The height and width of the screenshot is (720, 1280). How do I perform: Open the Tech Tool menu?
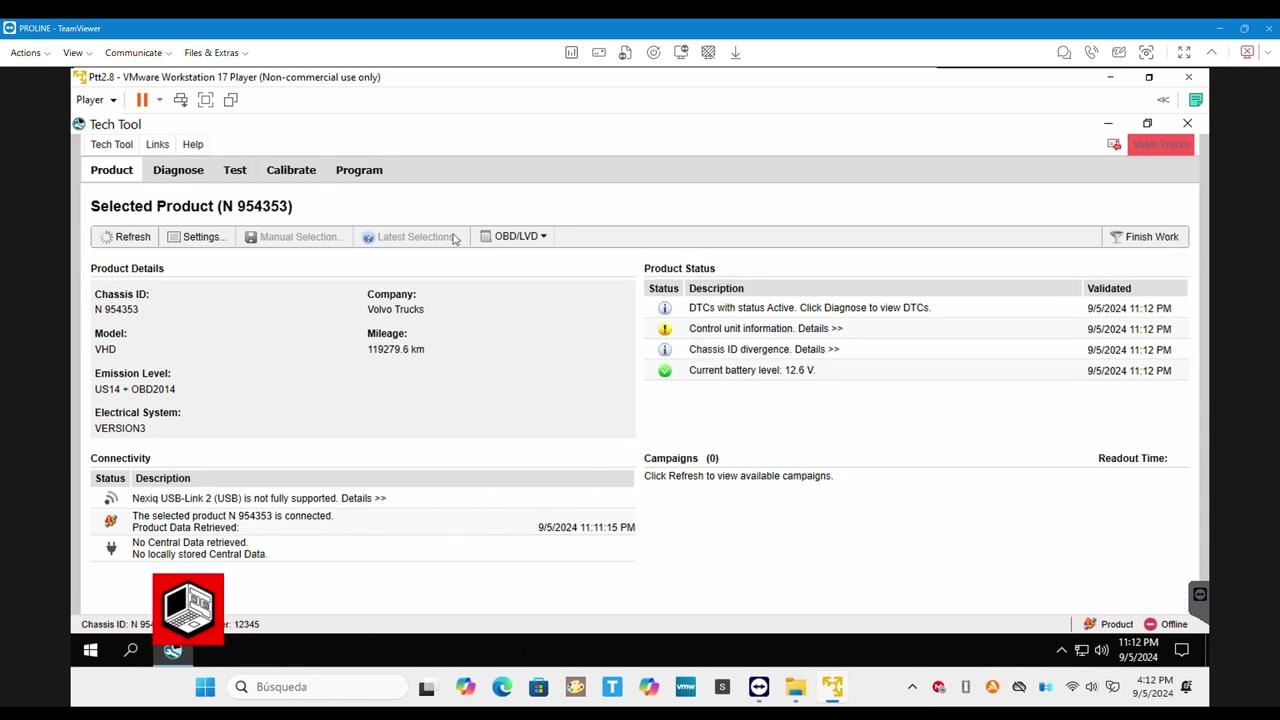111,145
